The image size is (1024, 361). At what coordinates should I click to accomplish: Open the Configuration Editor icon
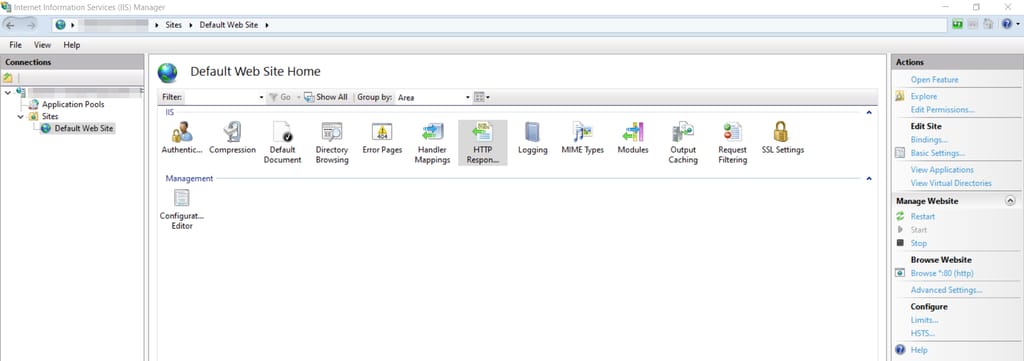182,210
